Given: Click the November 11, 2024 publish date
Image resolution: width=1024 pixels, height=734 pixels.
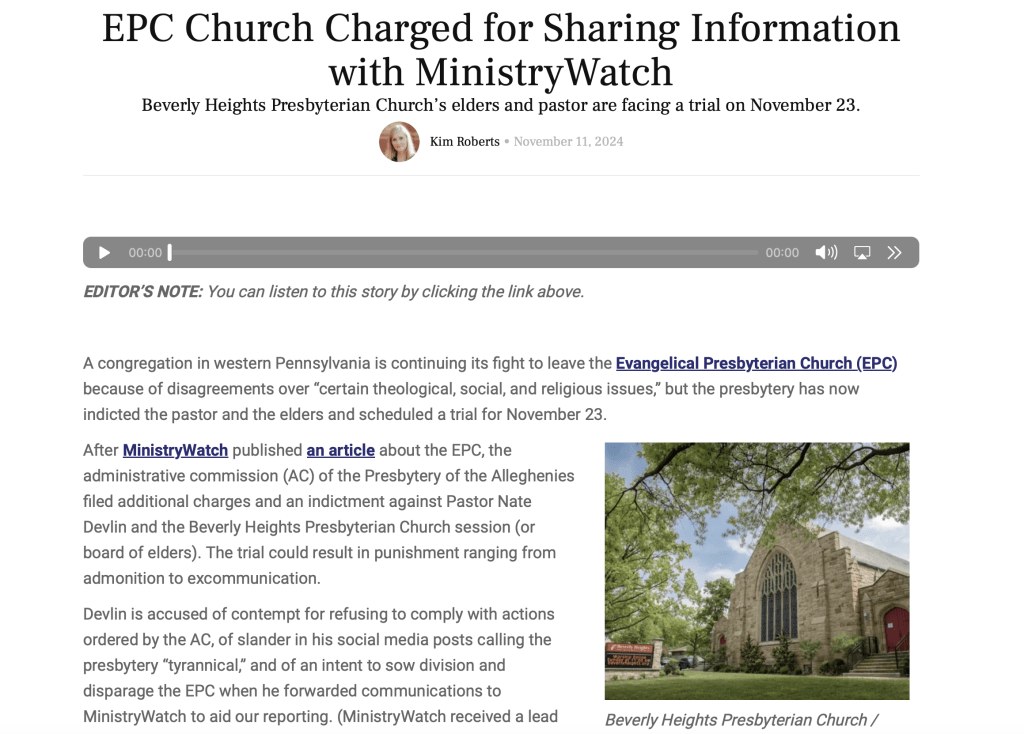Looking at the screenshot, I should pos(568,142).
